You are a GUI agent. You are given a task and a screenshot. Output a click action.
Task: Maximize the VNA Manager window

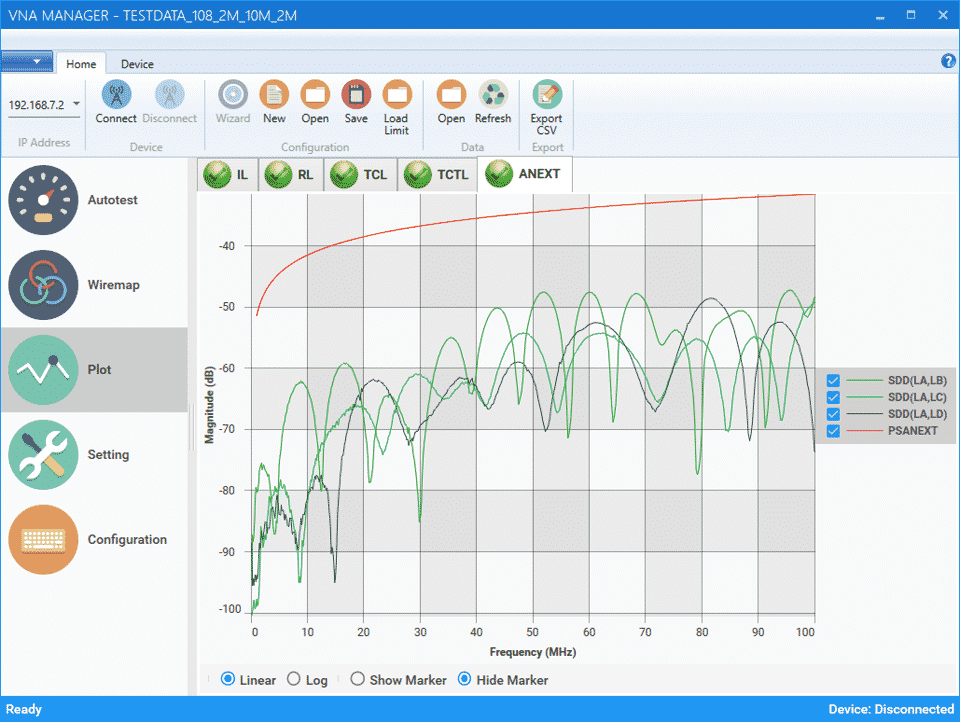(911, 15)
